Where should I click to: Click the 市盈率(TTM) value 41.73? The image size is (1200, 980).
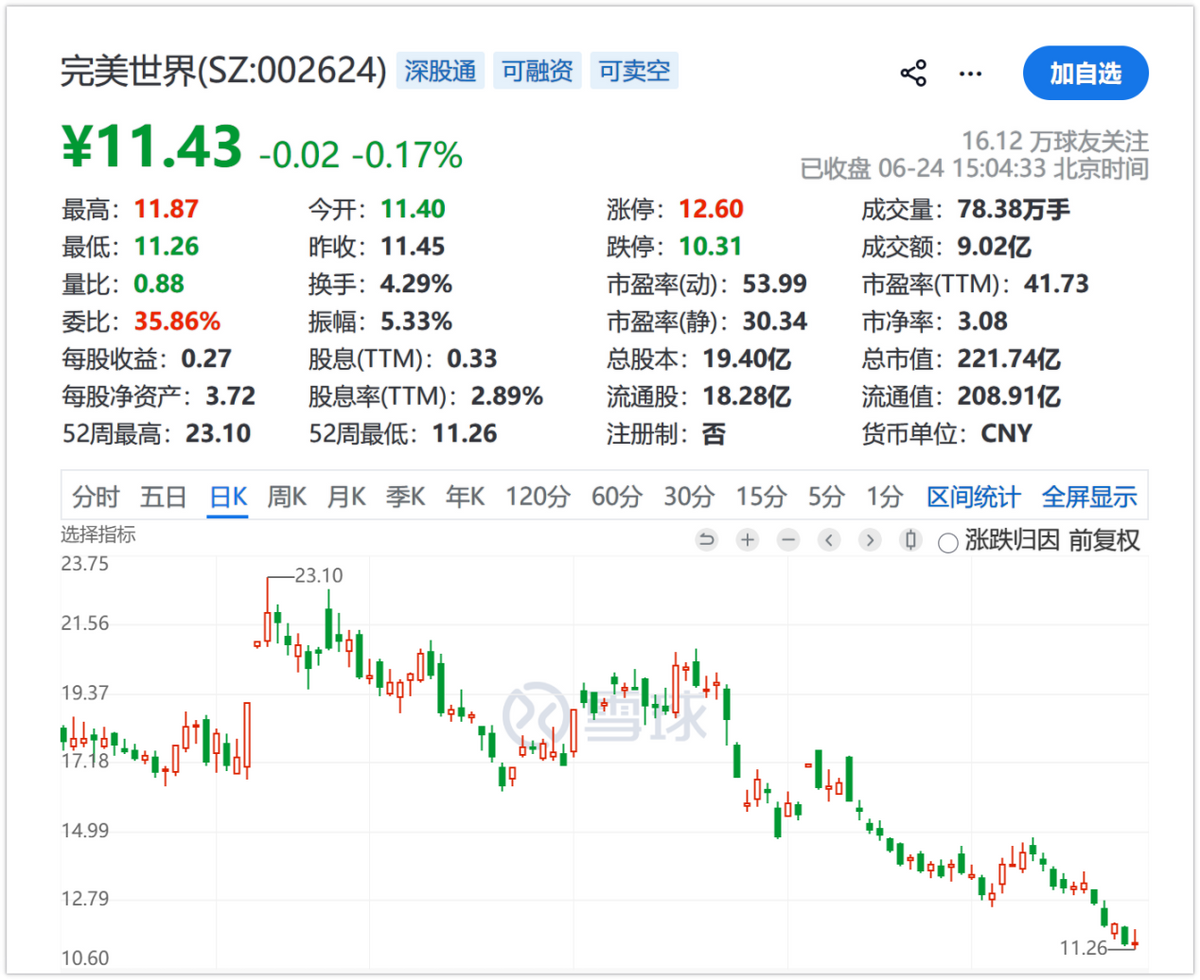pos(1056,284)
